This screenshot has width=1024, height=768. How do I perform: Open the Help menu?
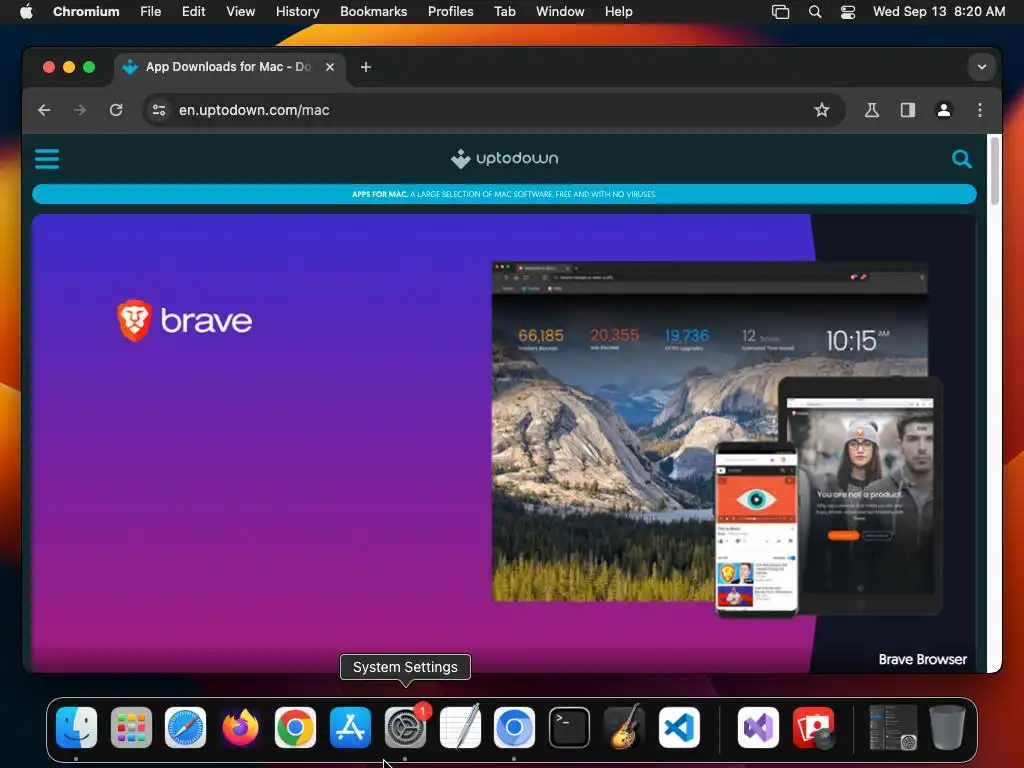618,11
